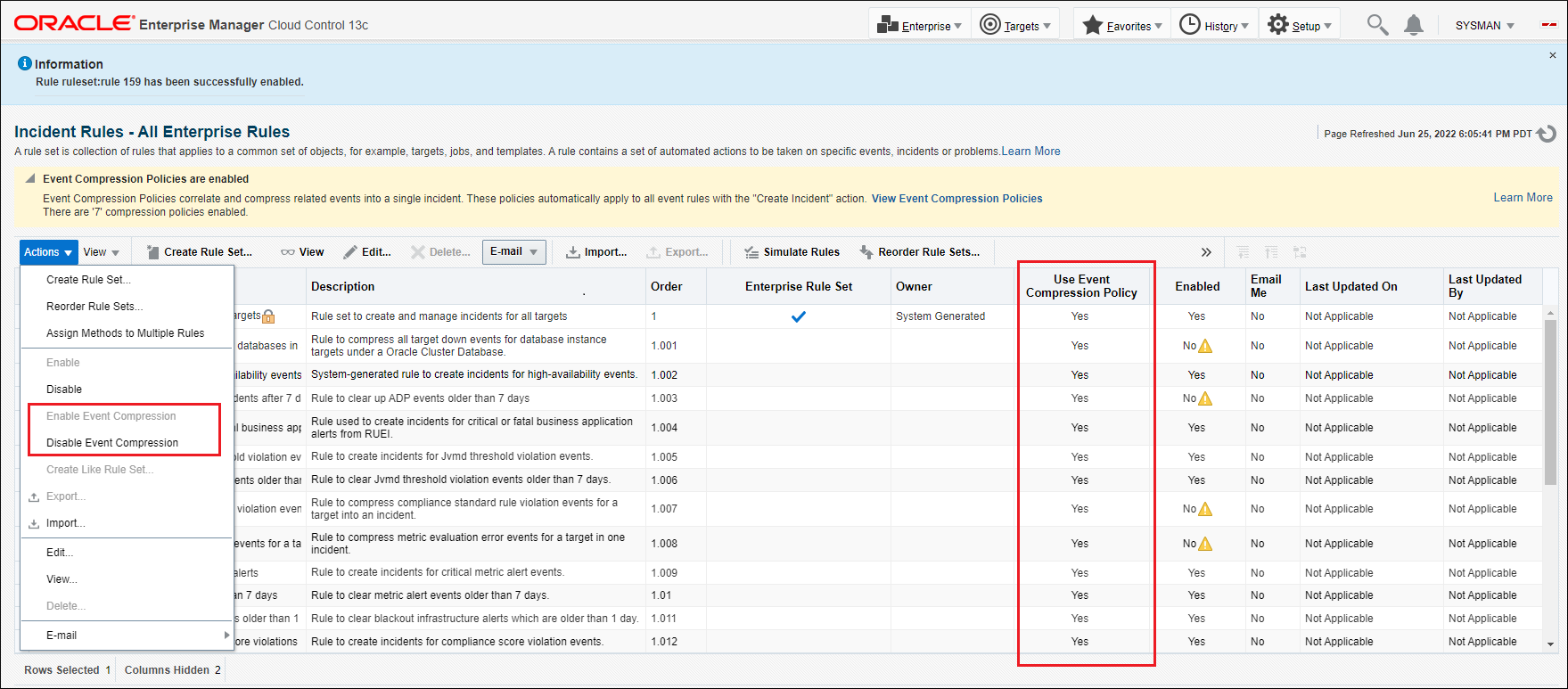Click the lock icon in the first rule row
Image resolution: width=1568 pixels, height=689 pixels.
(x=268, y=316)
